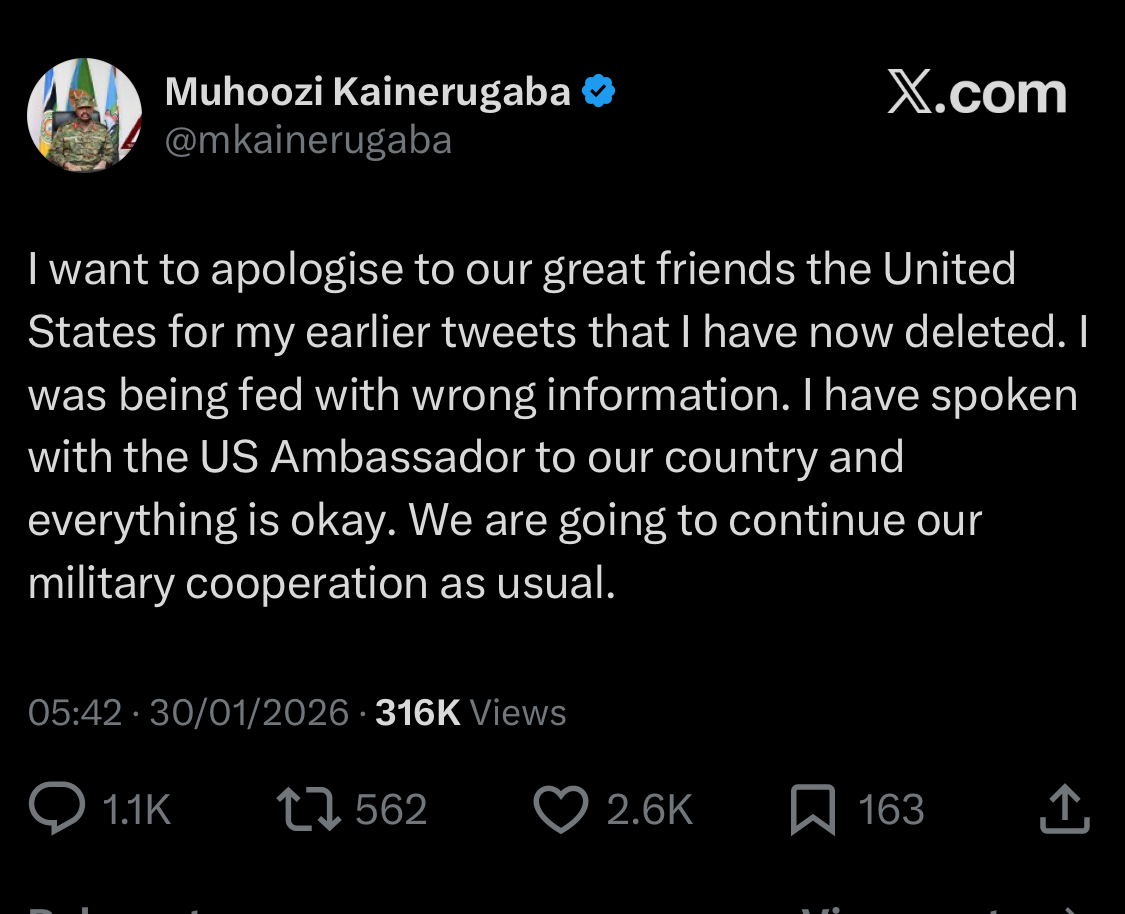This screenshot has width=1125, height=914.
Task: Repost this tweet using the arrows icon
Action: [310, 809]
